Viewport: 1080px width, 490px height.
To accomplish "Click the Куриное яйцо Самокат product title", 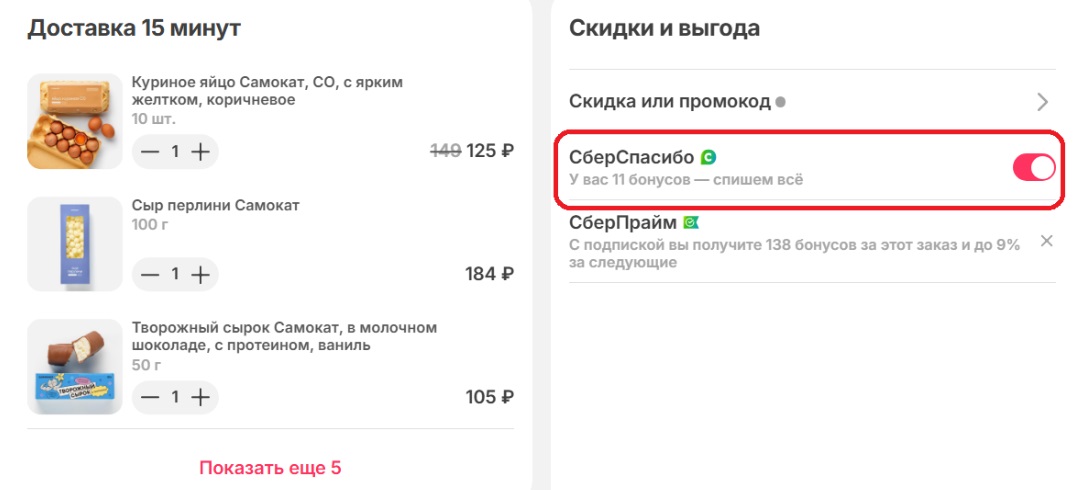I will tap(267, 91).
